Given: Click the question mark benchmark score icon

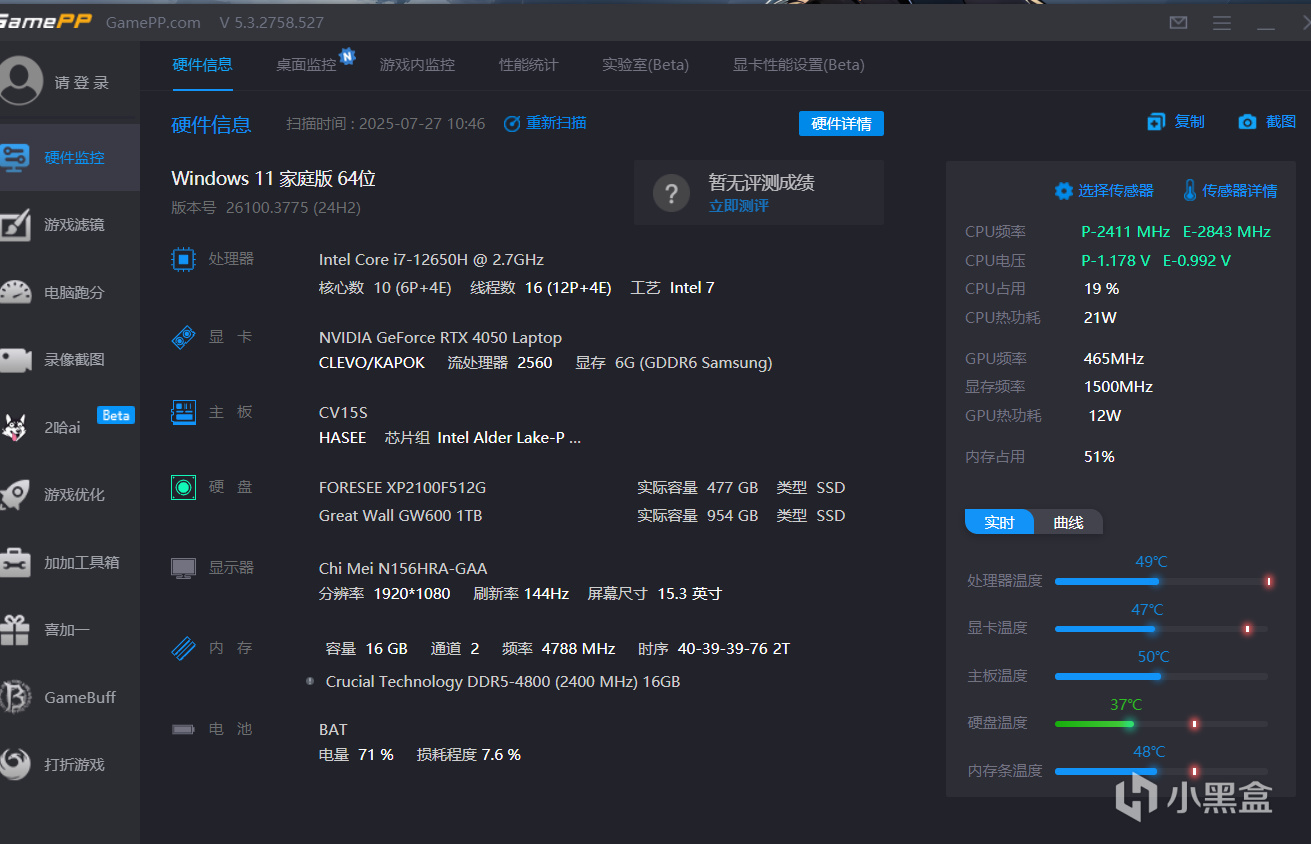Looking at the screenshot, I should click(672, 193).
